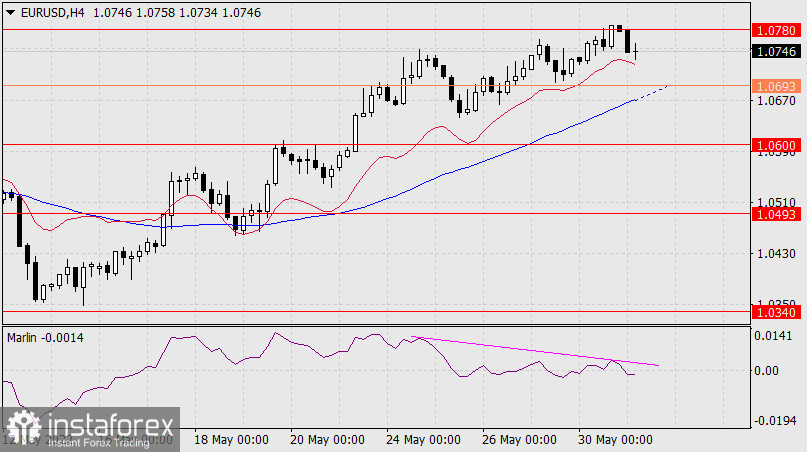The width and height of the screenshot is (807, 452).
Task: Select the 1.0780 red price level label
Action: click(x=777, y=30)
